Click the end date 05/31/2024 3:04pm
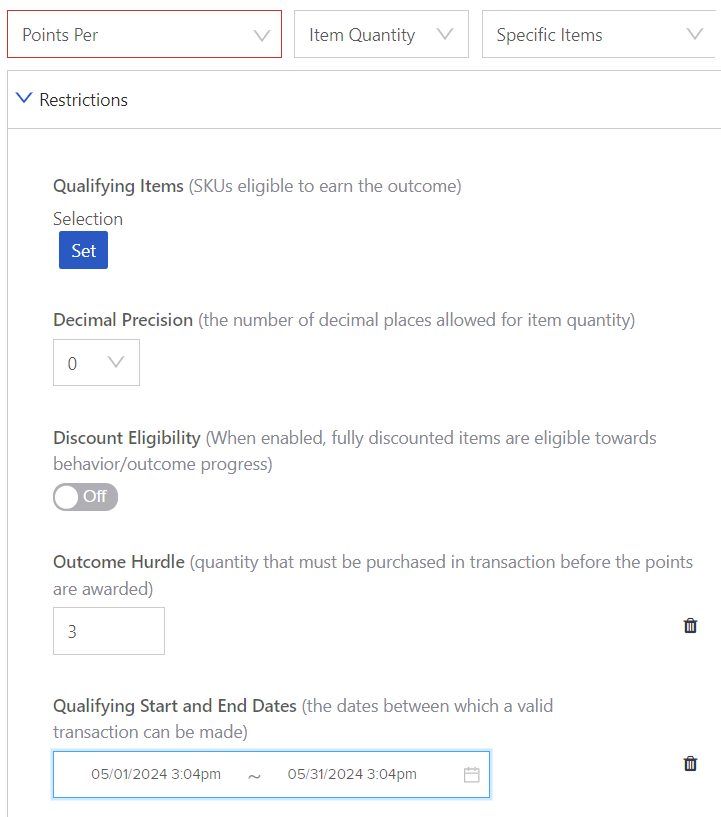 (x=352, y=774)
